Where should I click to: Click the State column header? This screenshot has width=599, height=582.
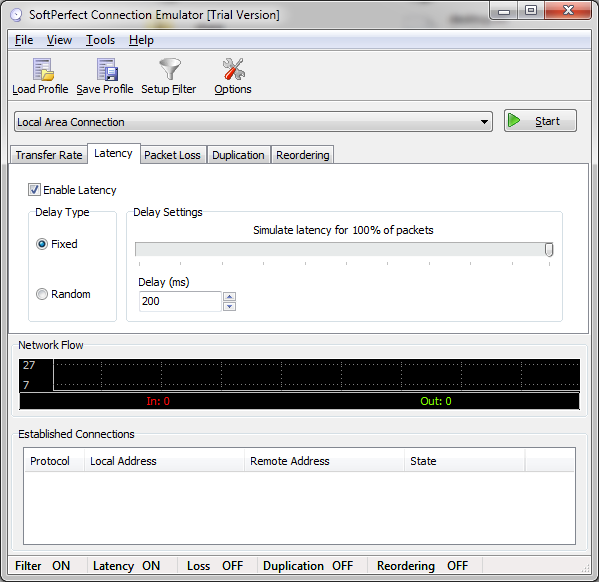click(465, 461)
